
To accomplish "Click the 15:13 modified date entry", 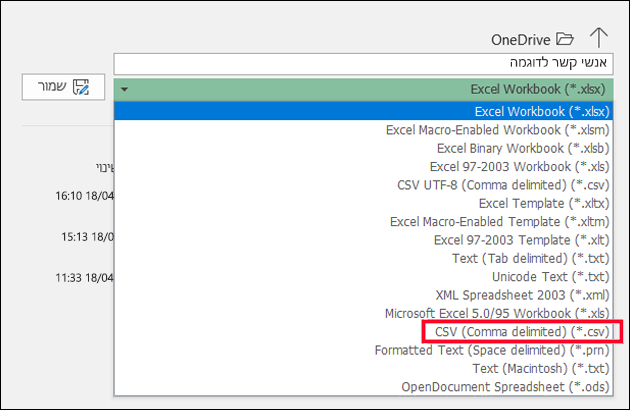I will 87,237.
